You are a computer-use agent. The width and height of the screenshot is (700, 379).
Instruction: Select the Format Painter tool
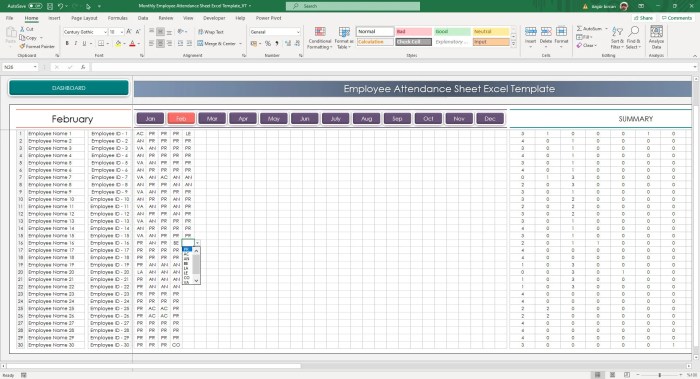[37, 46]
